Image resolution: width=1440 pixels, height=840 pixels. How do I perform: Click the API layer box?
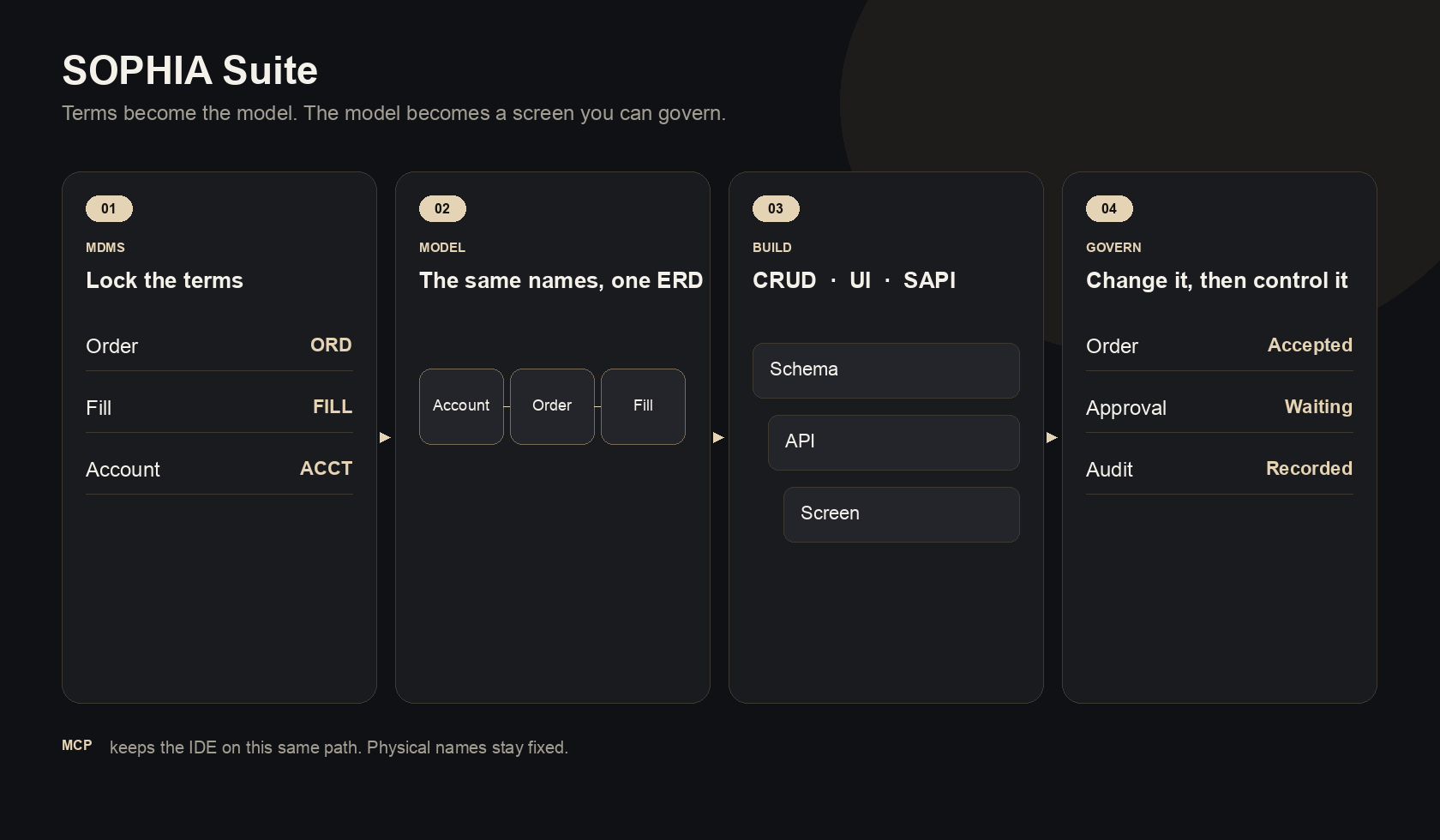coord(894,442)
